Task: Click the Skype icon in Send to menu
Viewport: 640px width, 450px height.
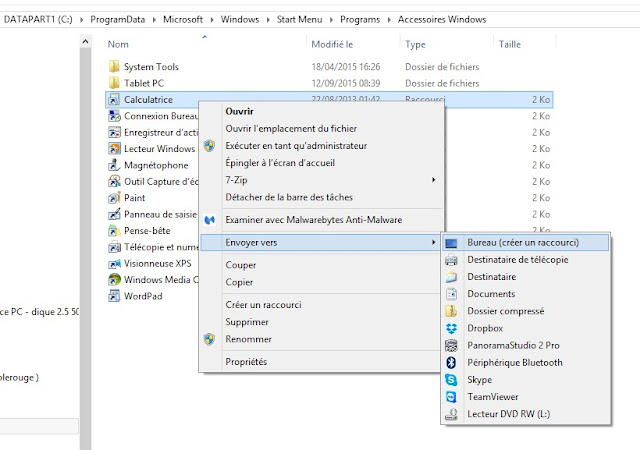Action: pos(451,380)
